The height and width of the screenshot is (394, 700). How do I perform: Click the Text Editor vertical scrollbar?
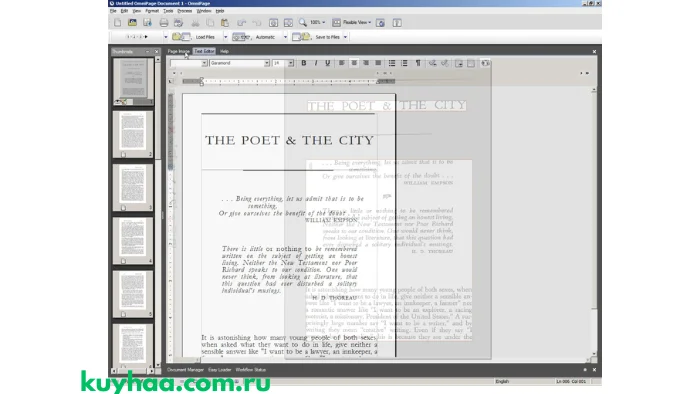[594, 222]
